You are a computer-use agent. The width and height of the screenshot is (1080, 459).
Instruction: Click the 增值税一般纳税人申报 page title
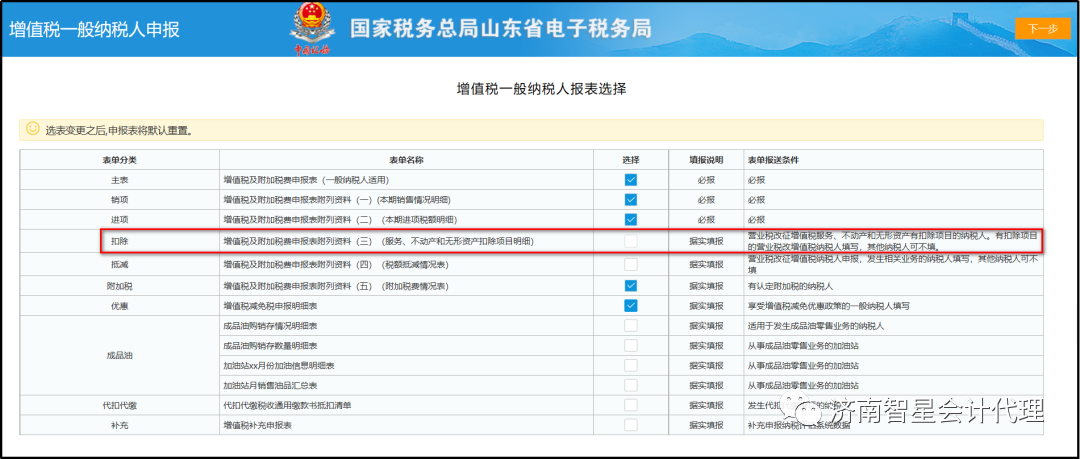pos(94,30)
